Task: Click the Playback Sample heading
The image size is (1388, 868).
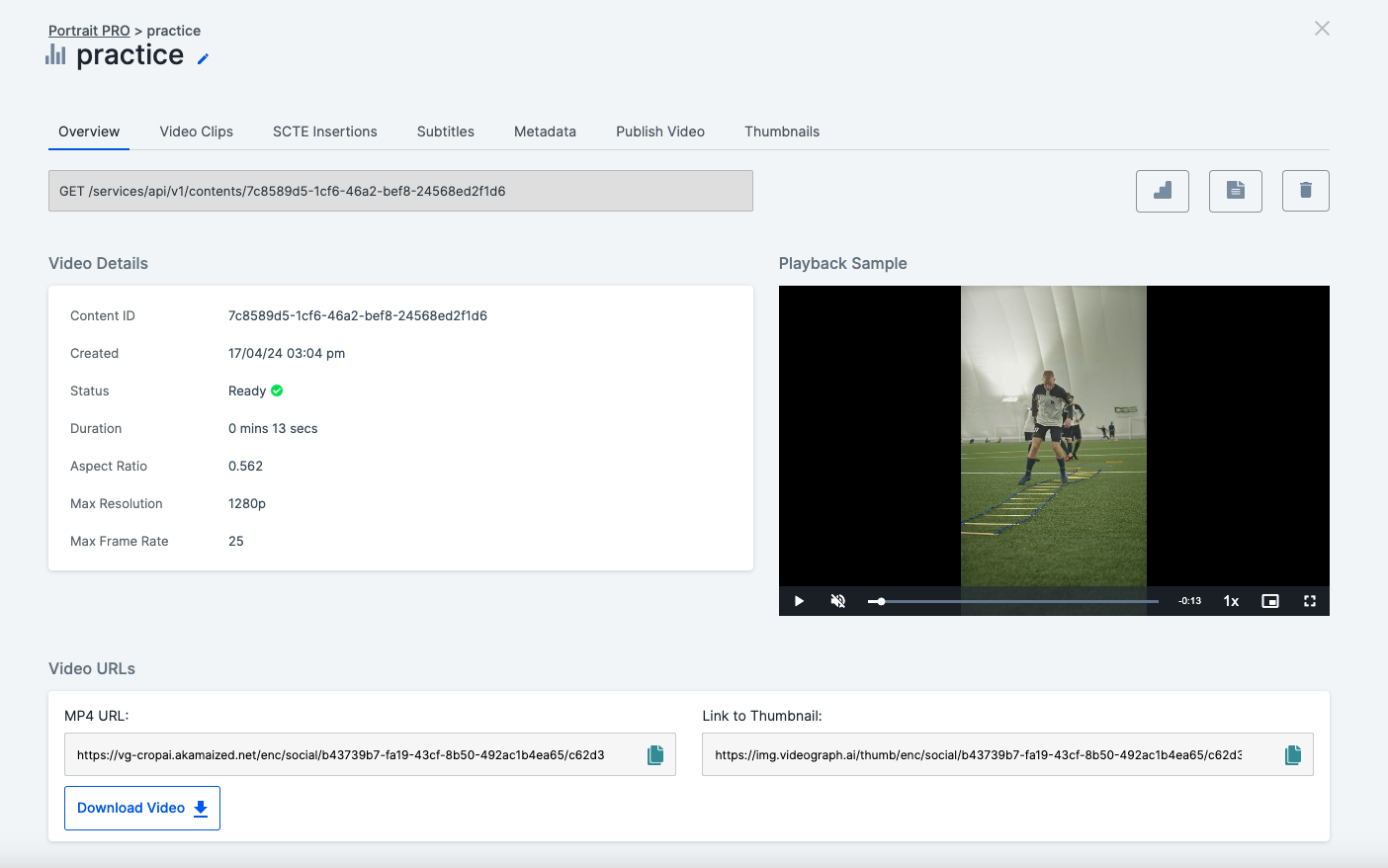Action: pos(843,263)
